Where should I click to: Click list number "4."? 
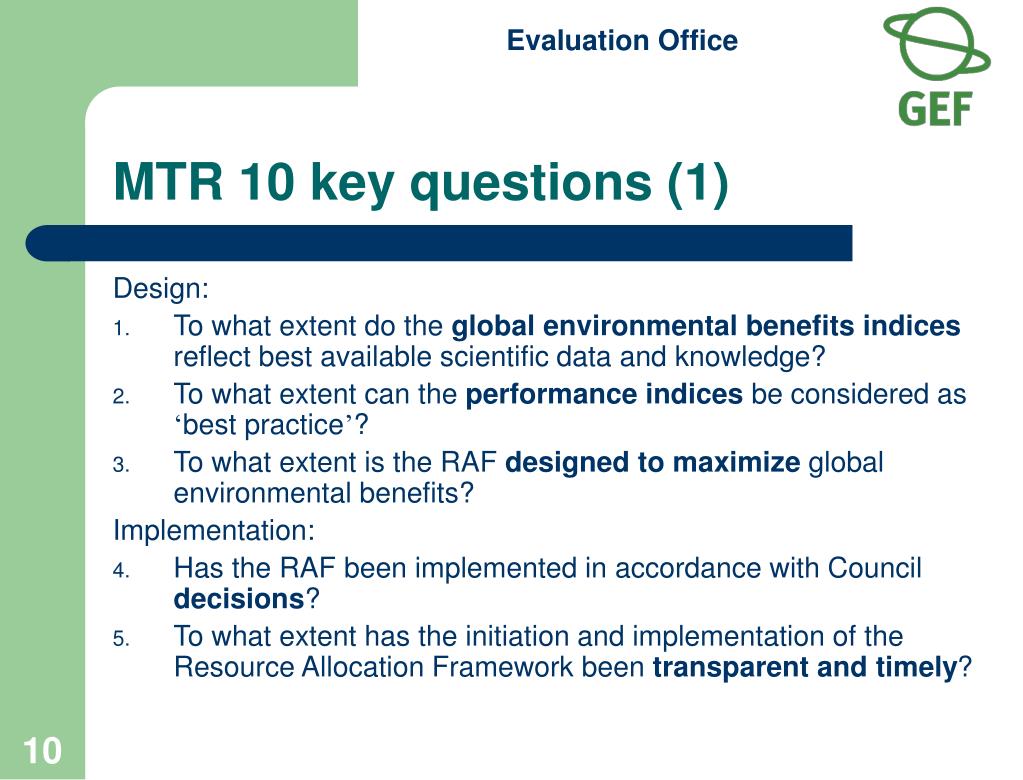(121, 571)
